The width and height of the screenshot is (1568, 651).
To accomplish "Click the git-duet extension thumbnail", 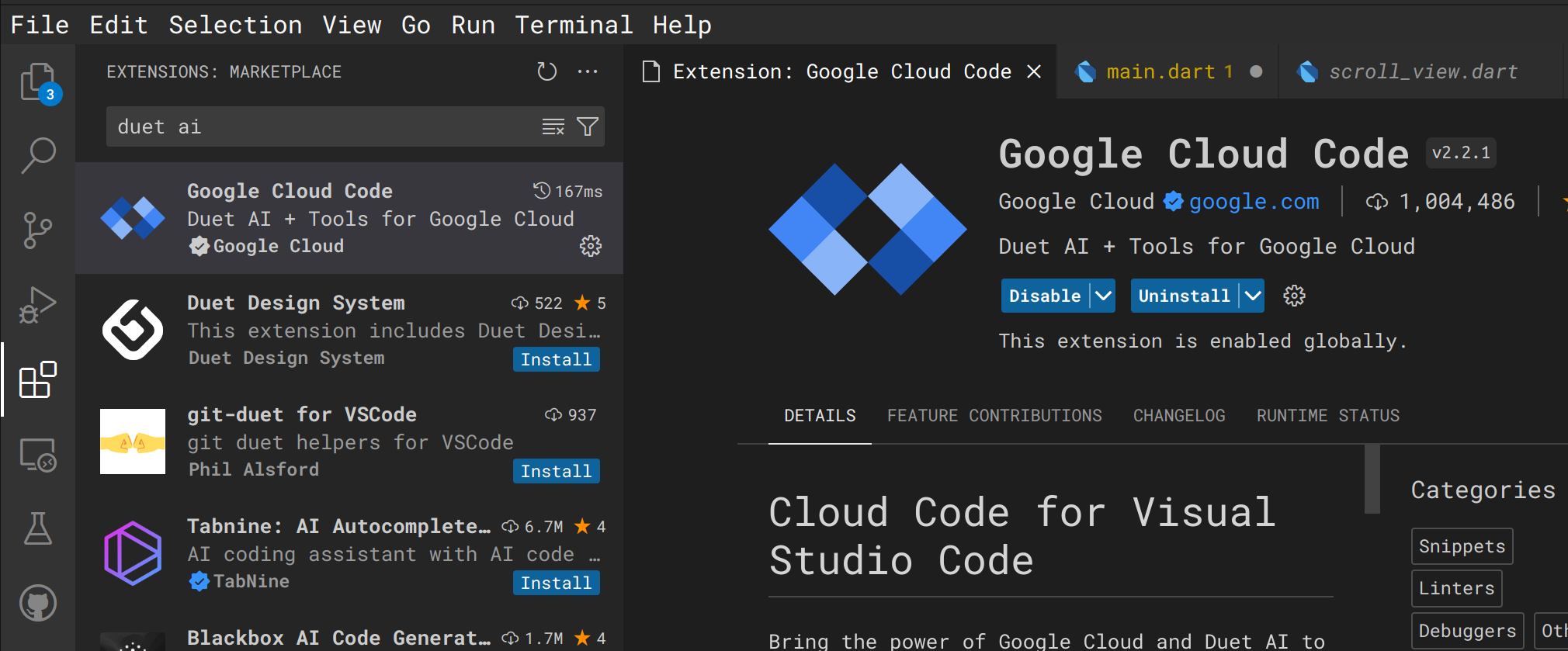I will pyautogui.click(x=133, y=441).
